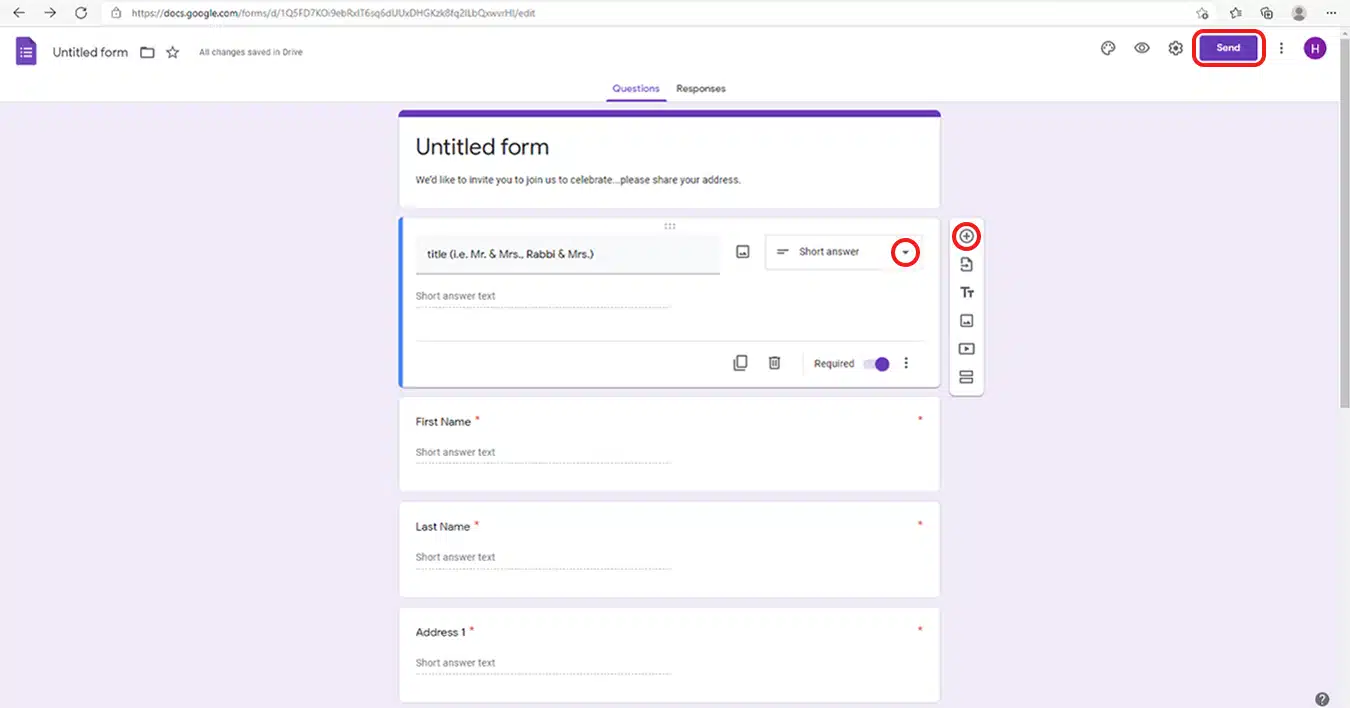This screenshot has width=1350, height=708.
Task: Click the question title input field
Action: [x=567, y=254]
